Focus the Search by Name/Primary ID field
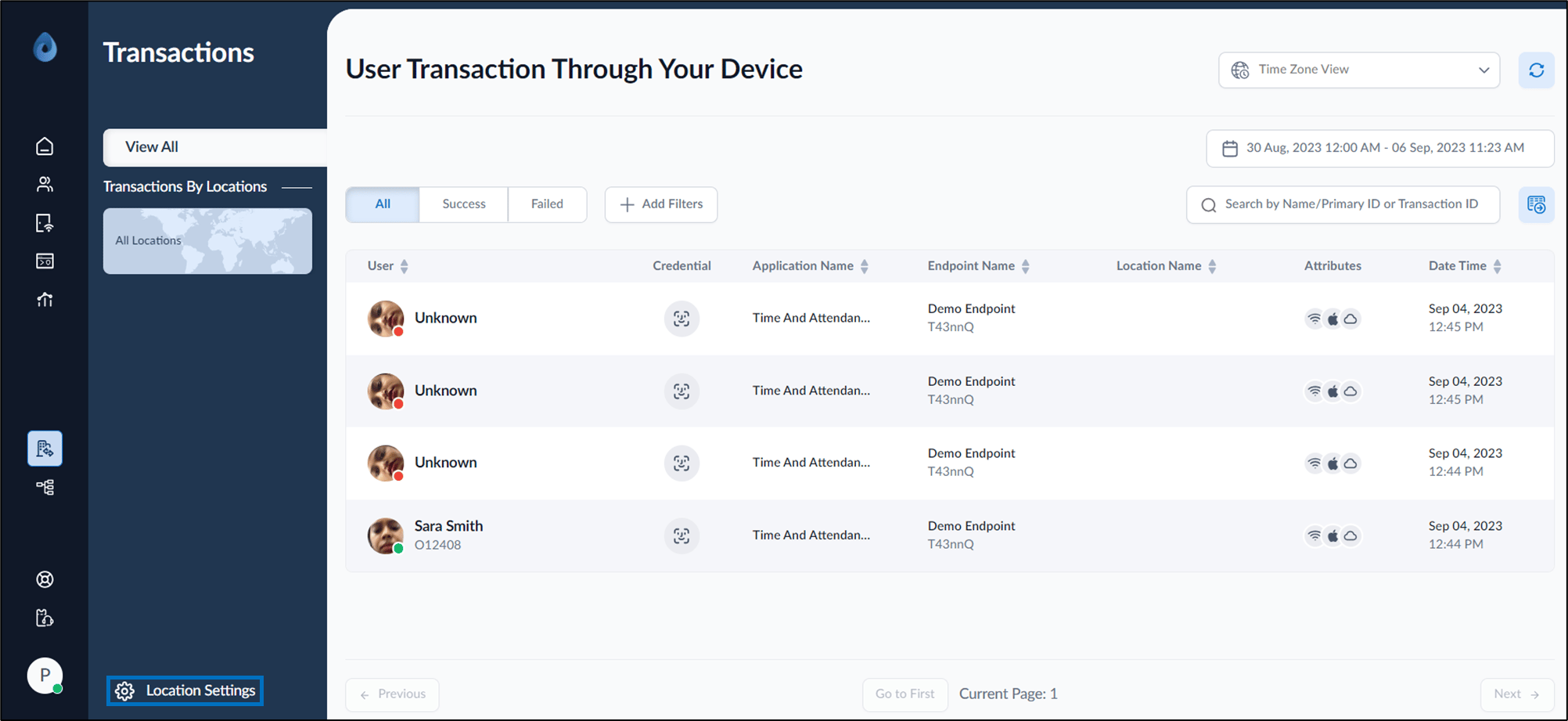This screenshot has width=1568, height=721. point(1343,205)
